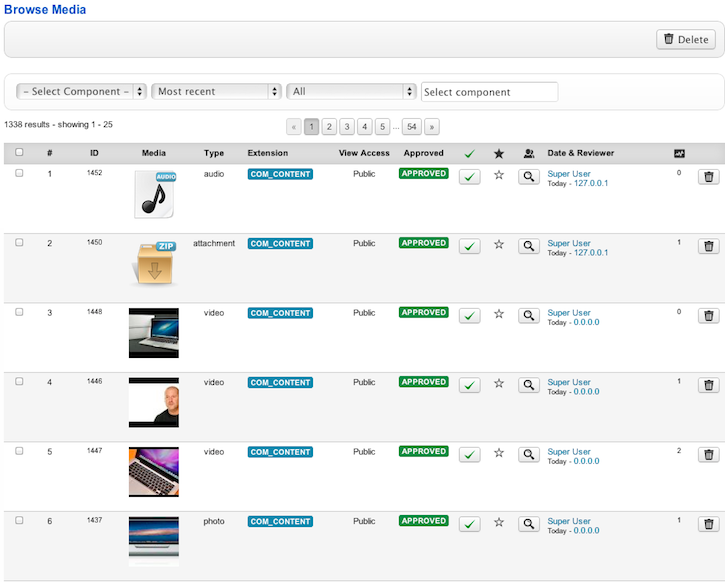Screen dimensions: 725x582
Task: Open the laptop video thumbnail in row 5
Action: coord(154,472)
